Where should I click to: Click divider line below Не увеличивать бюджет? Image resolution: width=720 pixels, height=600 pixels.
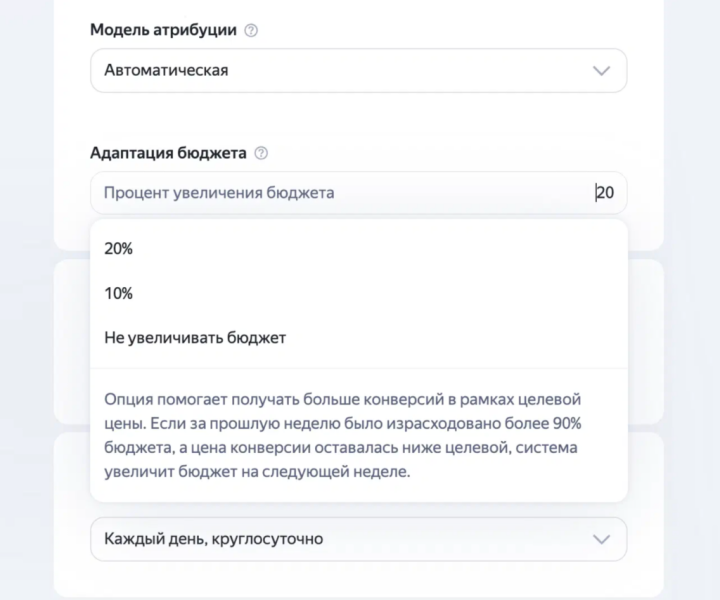coord(359,368)
